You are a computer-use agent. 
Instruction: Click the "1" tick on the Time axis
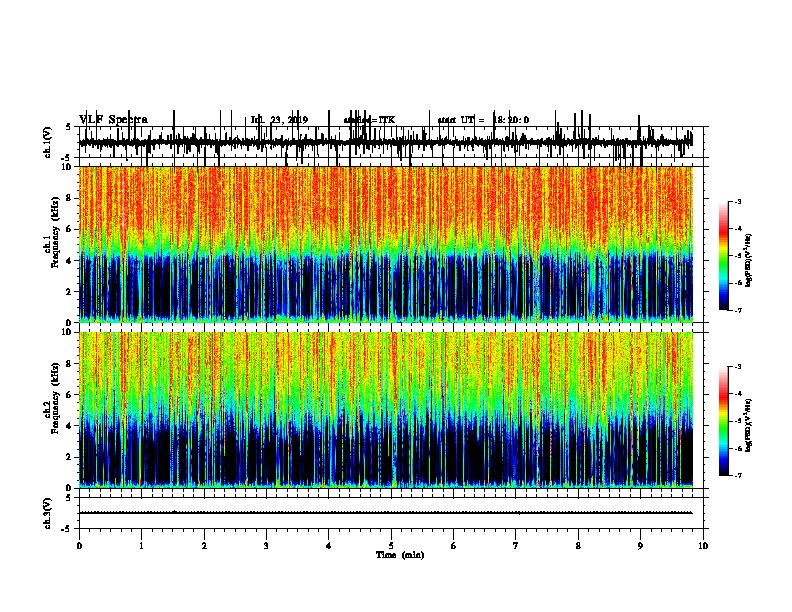141,546
